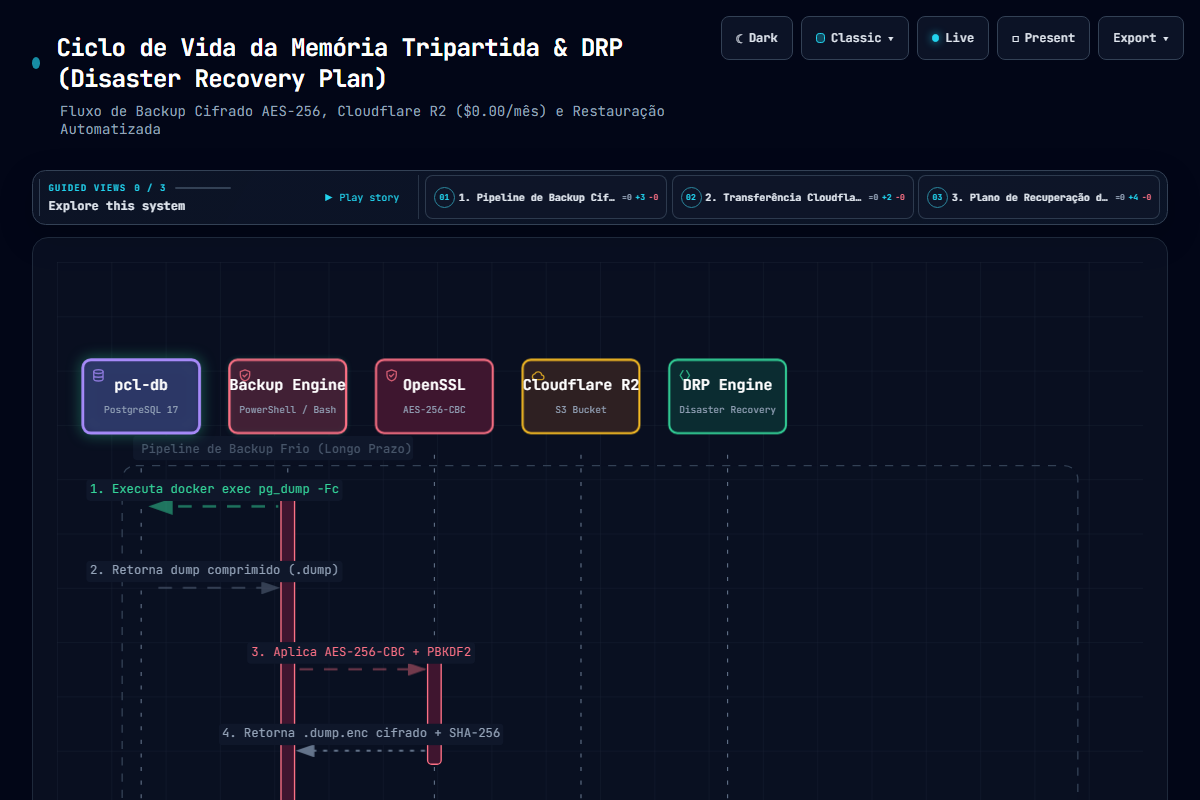Screen dimensions: 1200x800
Task: Click the cloud icon on Cloudflare R2
Action: point(538,375)
